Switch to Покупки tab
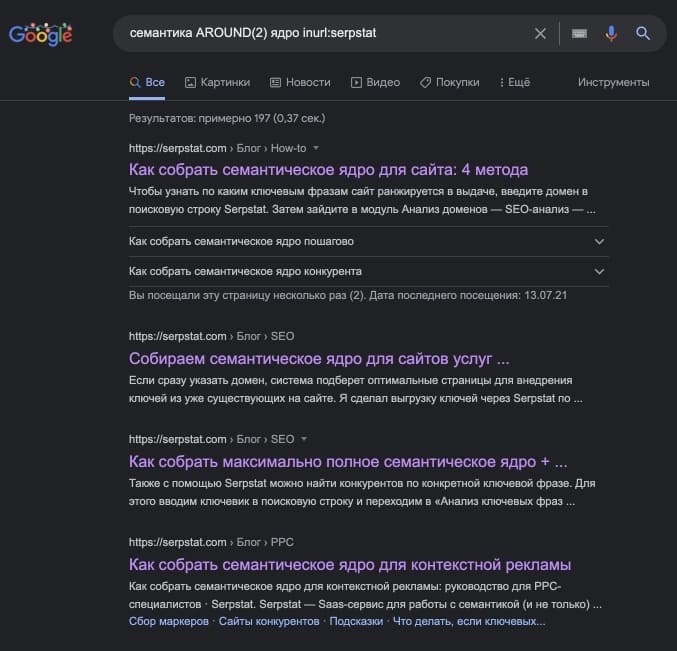 449,82
